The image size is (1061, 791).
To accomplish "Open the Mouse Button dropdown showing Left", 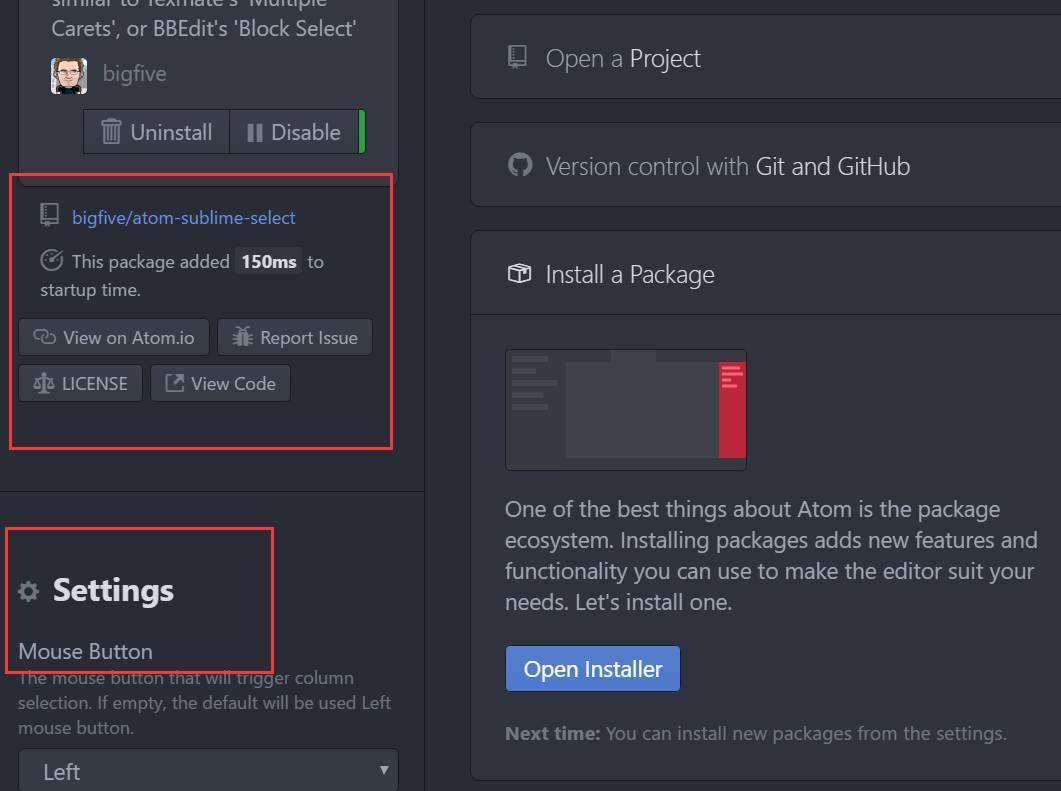I will tap(208, 770).
